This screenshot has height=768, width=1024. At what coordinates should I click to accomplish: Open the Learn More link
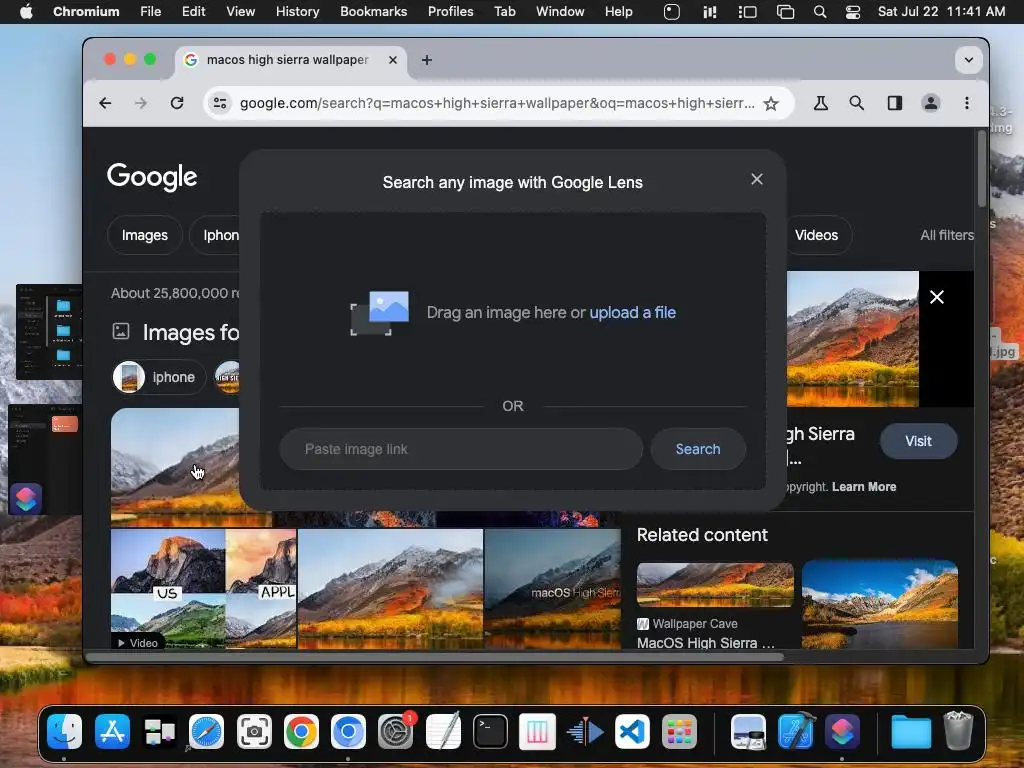click(863, 487)
